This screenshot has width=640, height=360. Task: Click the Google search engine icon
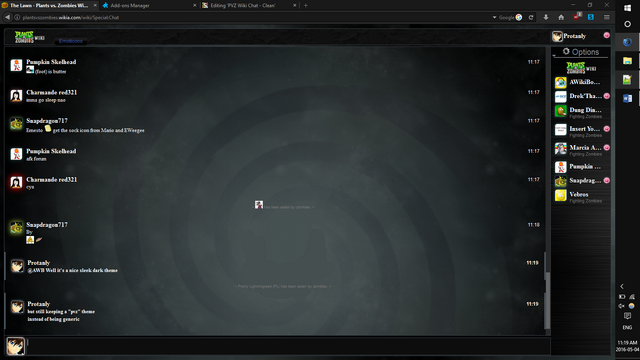pyautogui.click(x=519, y=17)
